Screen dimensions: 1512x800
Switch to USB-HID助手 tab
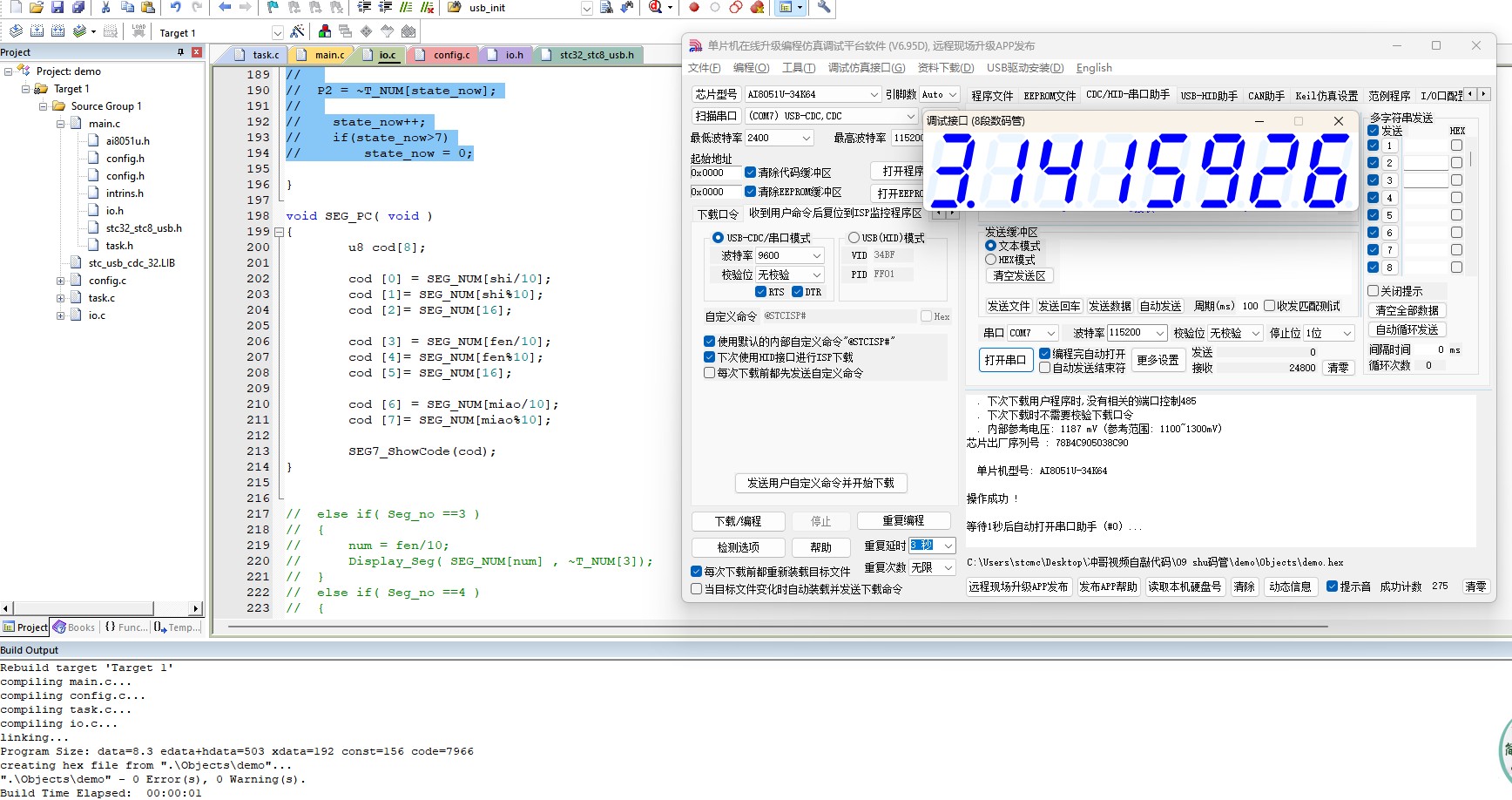pos(1209,96)
